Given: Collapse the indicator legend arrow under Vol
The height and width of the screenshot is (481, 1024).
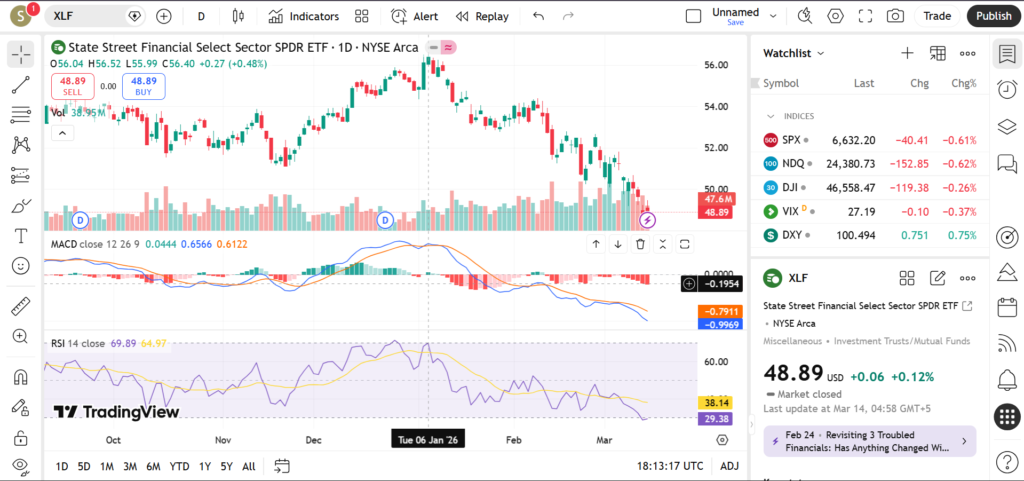Looking at the screenshot, I should point(60,132).
